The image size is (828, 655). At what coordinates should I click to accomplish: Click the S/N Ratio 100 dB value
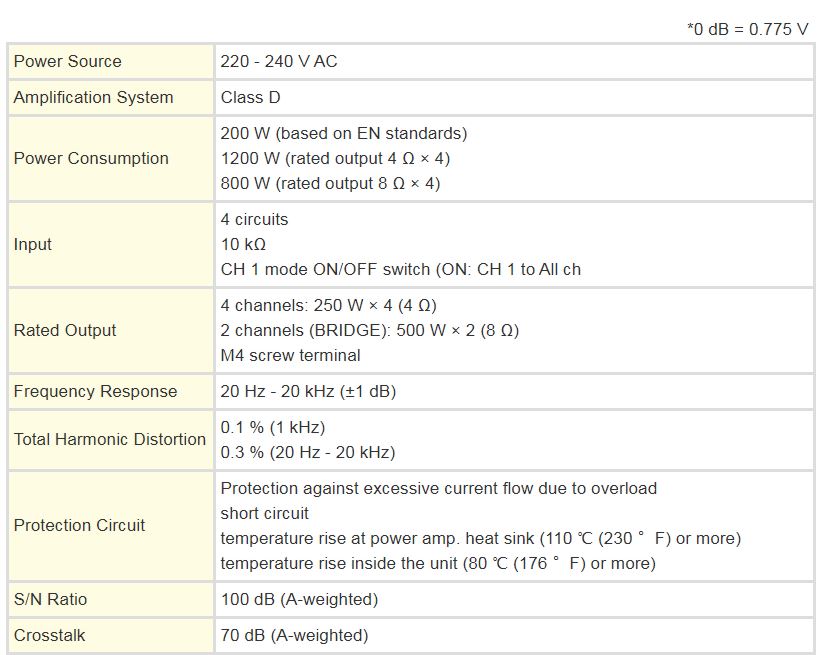click(299, 599)
